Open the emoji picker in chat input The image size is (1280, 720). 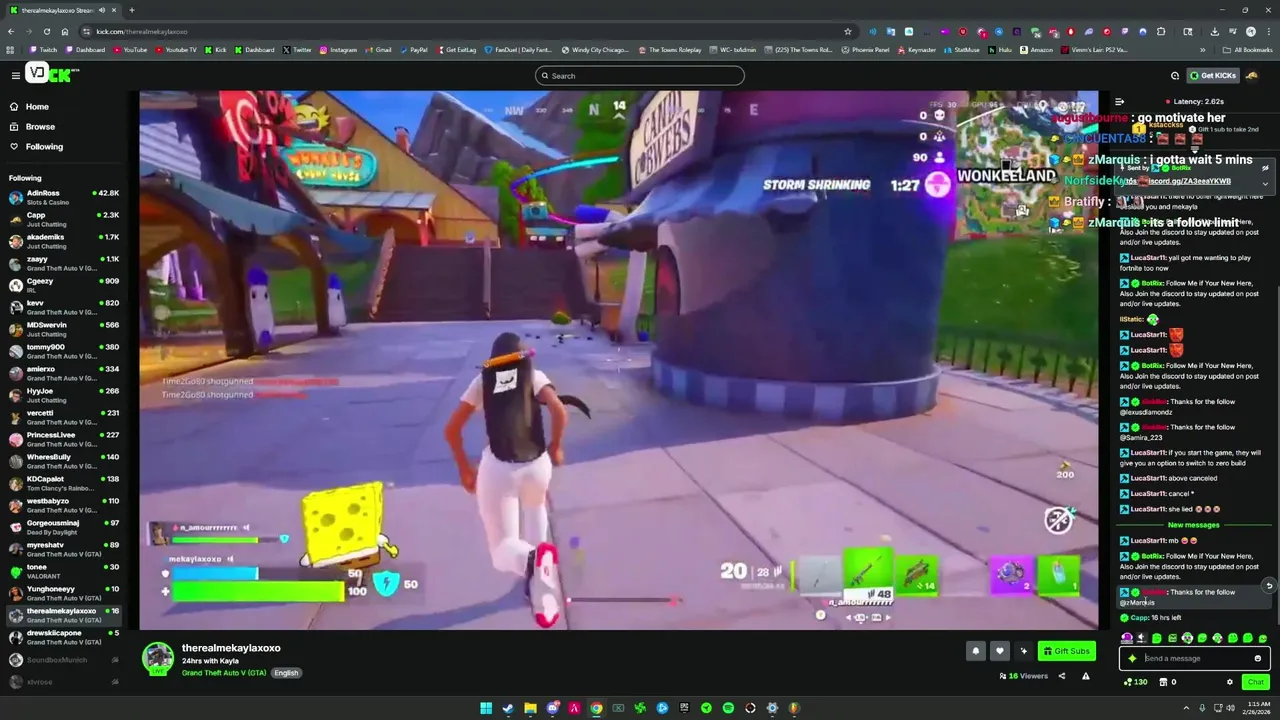click(x=1258, y=658)
